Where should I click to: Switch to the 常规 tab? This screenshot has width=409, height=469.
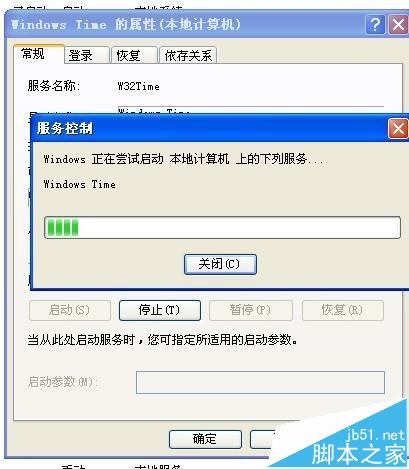(x=33, y=54)
